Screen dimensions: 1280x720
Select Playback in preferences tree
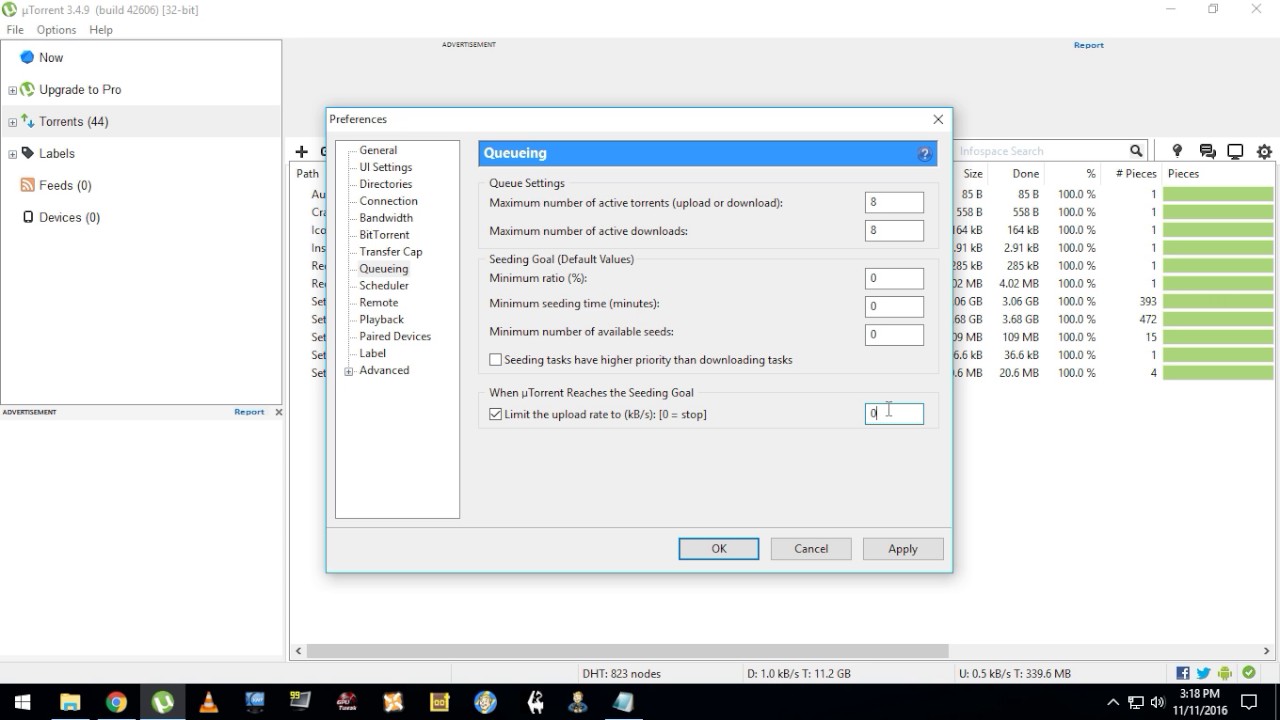point(382,320)
